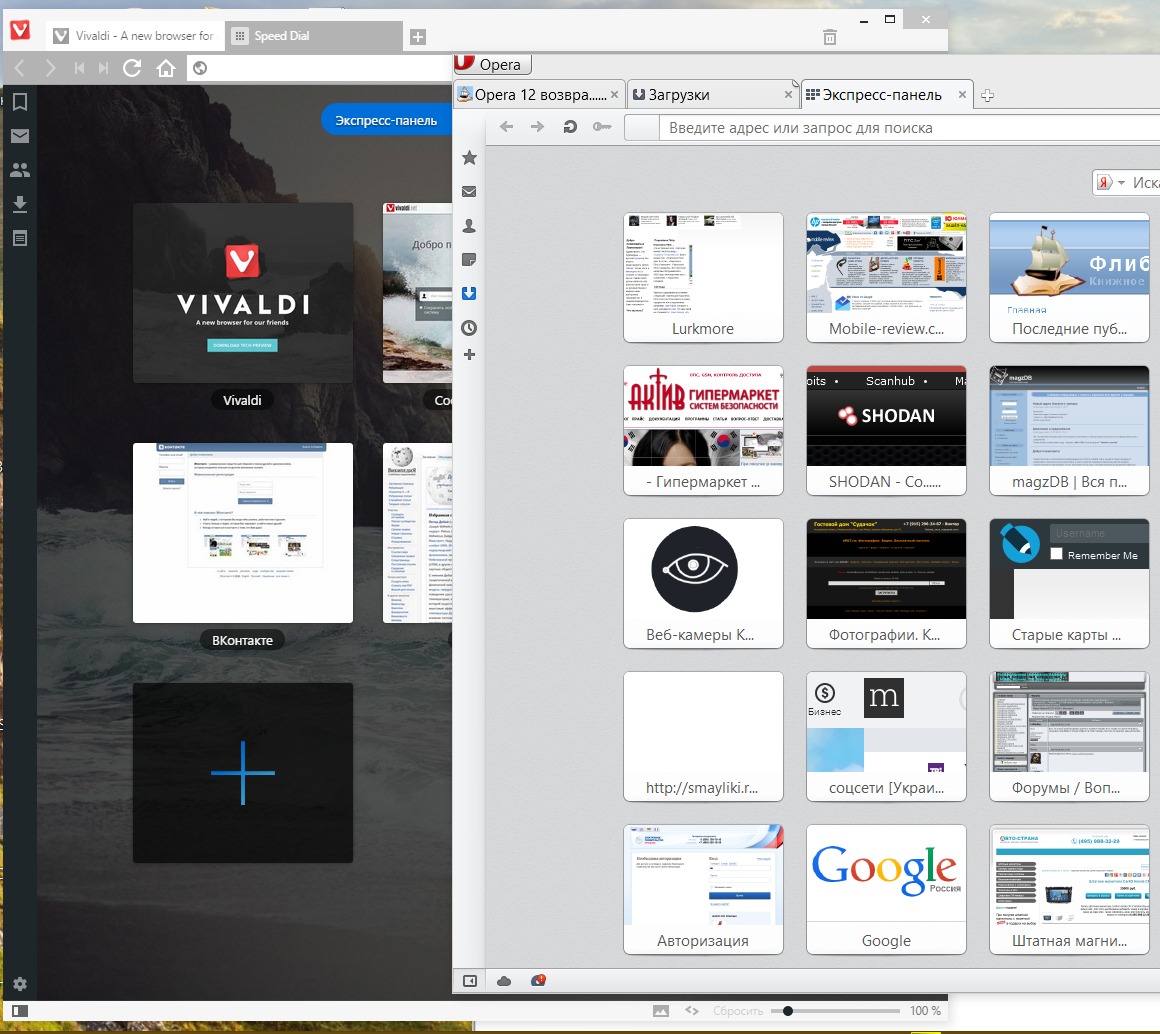Click Opera Link cloud icon

coord(504,981)
